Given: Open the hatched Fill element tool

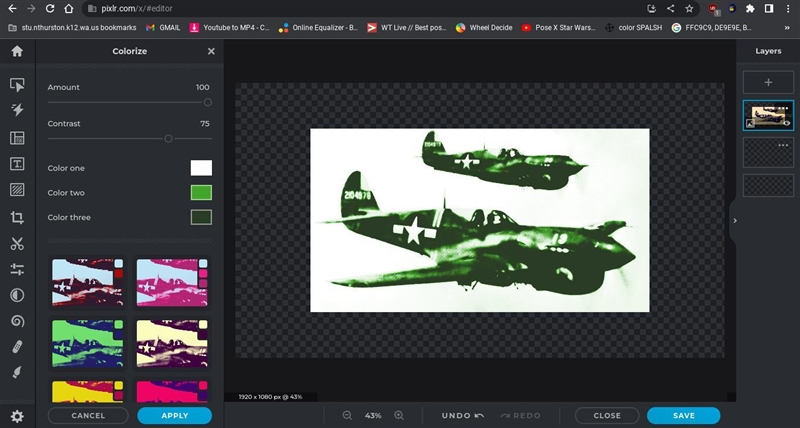Looking at the screenshot, I should pyautogui.click(x=17, y=190).
